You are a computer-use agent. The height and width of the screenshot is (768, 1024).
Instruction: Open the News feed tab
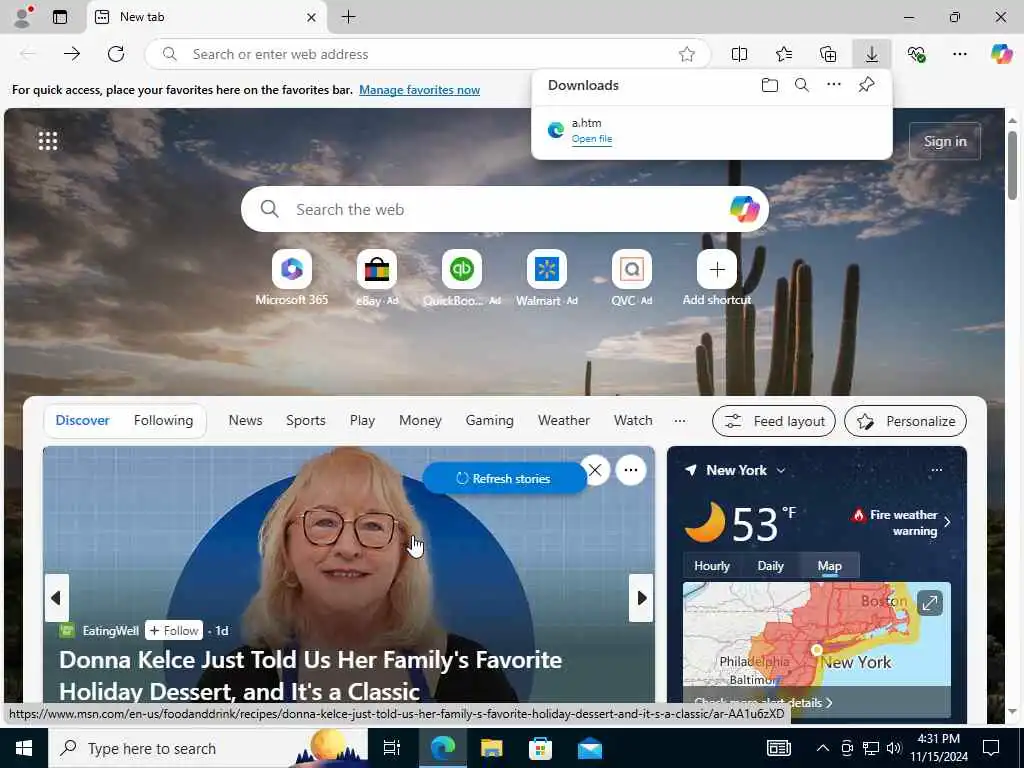pyautogui.click(x=246, y=421)
